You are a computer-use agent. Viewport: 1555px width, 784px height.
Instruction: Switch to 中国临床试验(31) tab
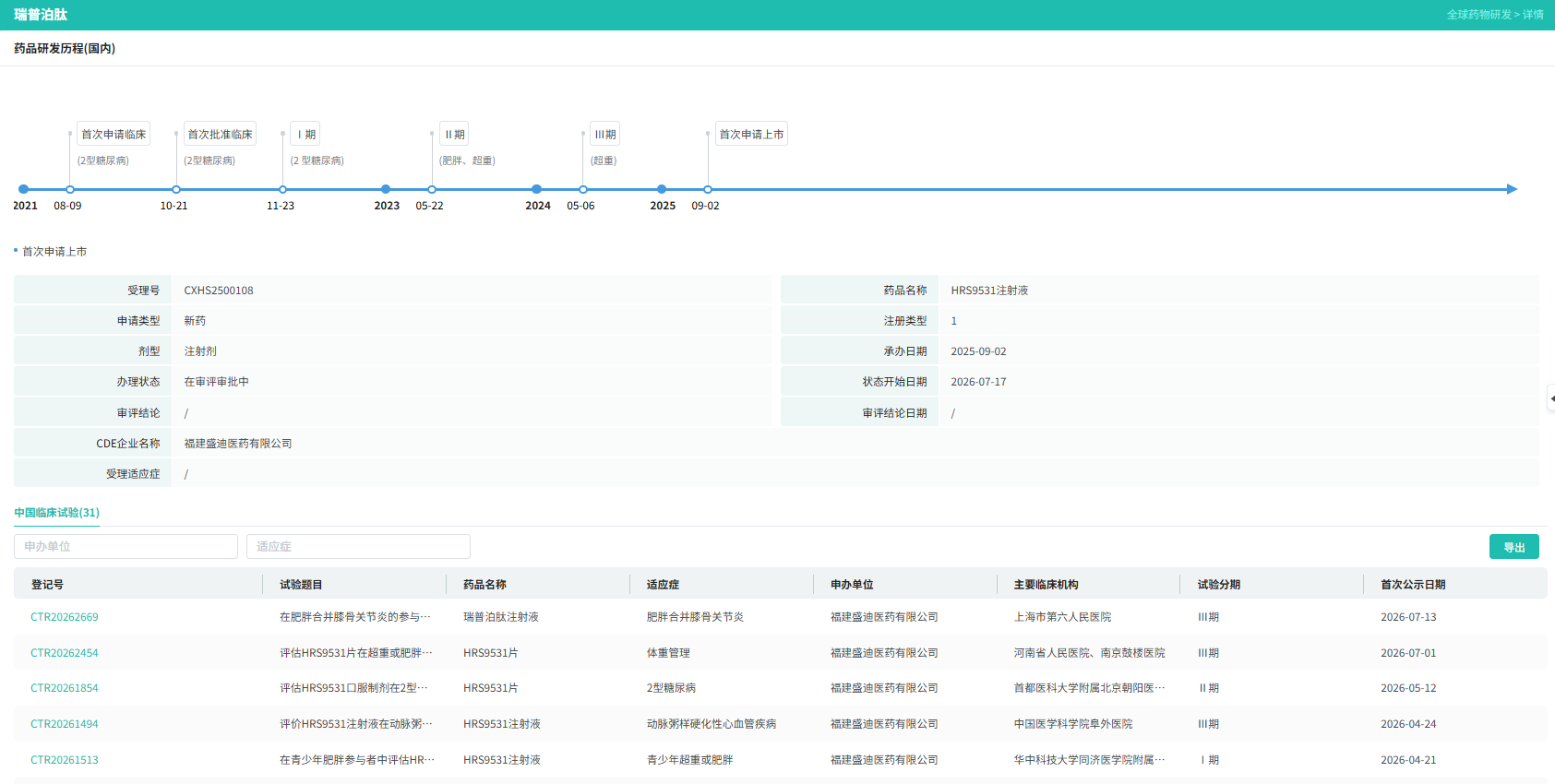point(56,513)
